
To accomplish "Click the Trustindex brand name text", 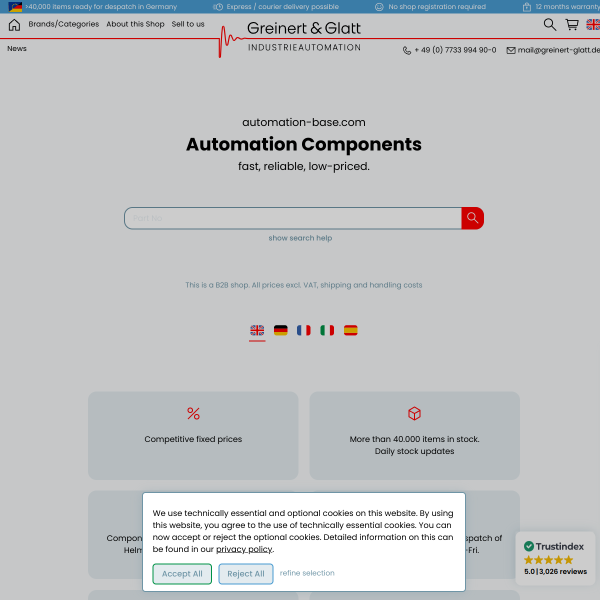I will (559, 546).
